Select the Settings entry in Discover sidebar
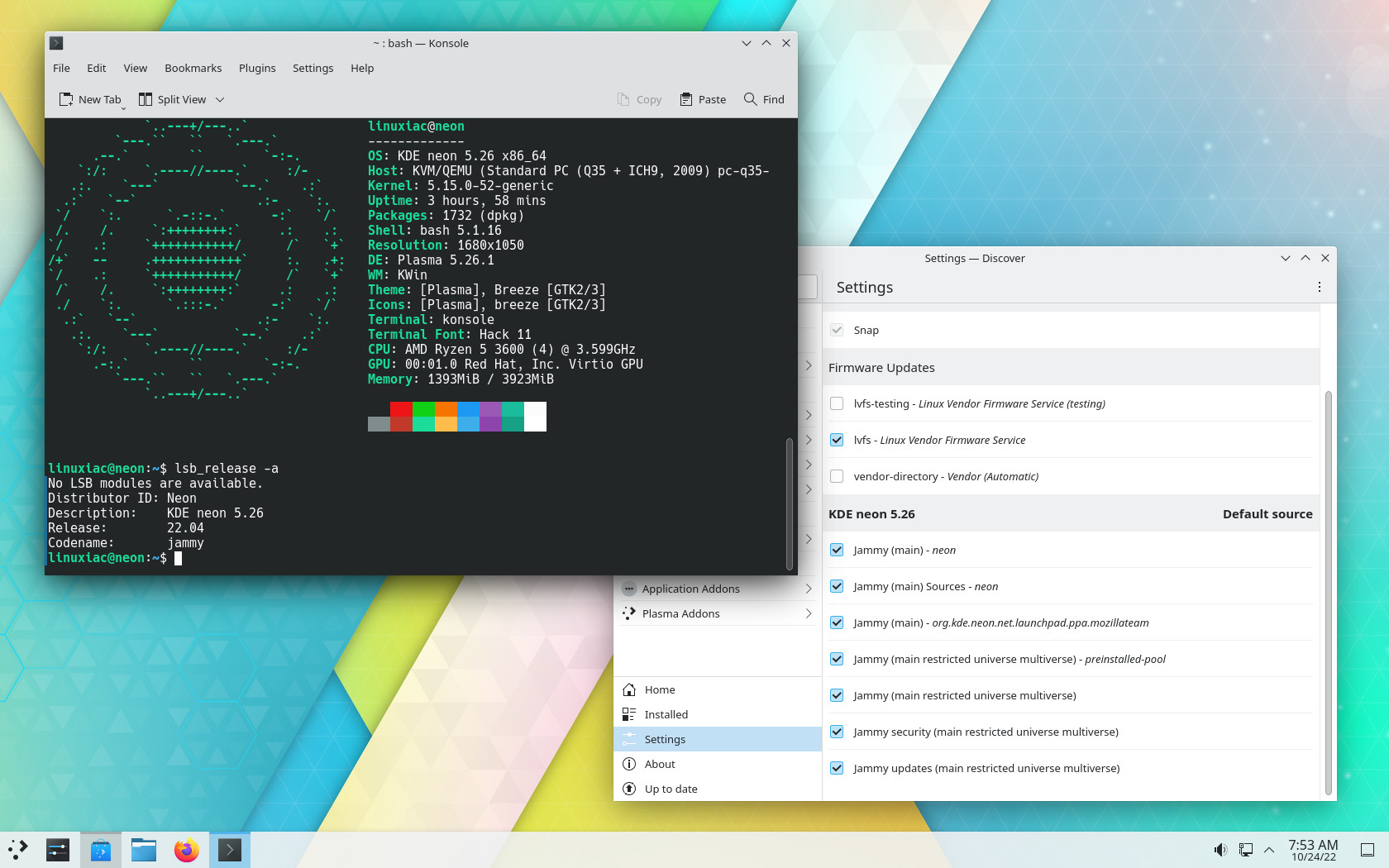 (x=717, y=739)
